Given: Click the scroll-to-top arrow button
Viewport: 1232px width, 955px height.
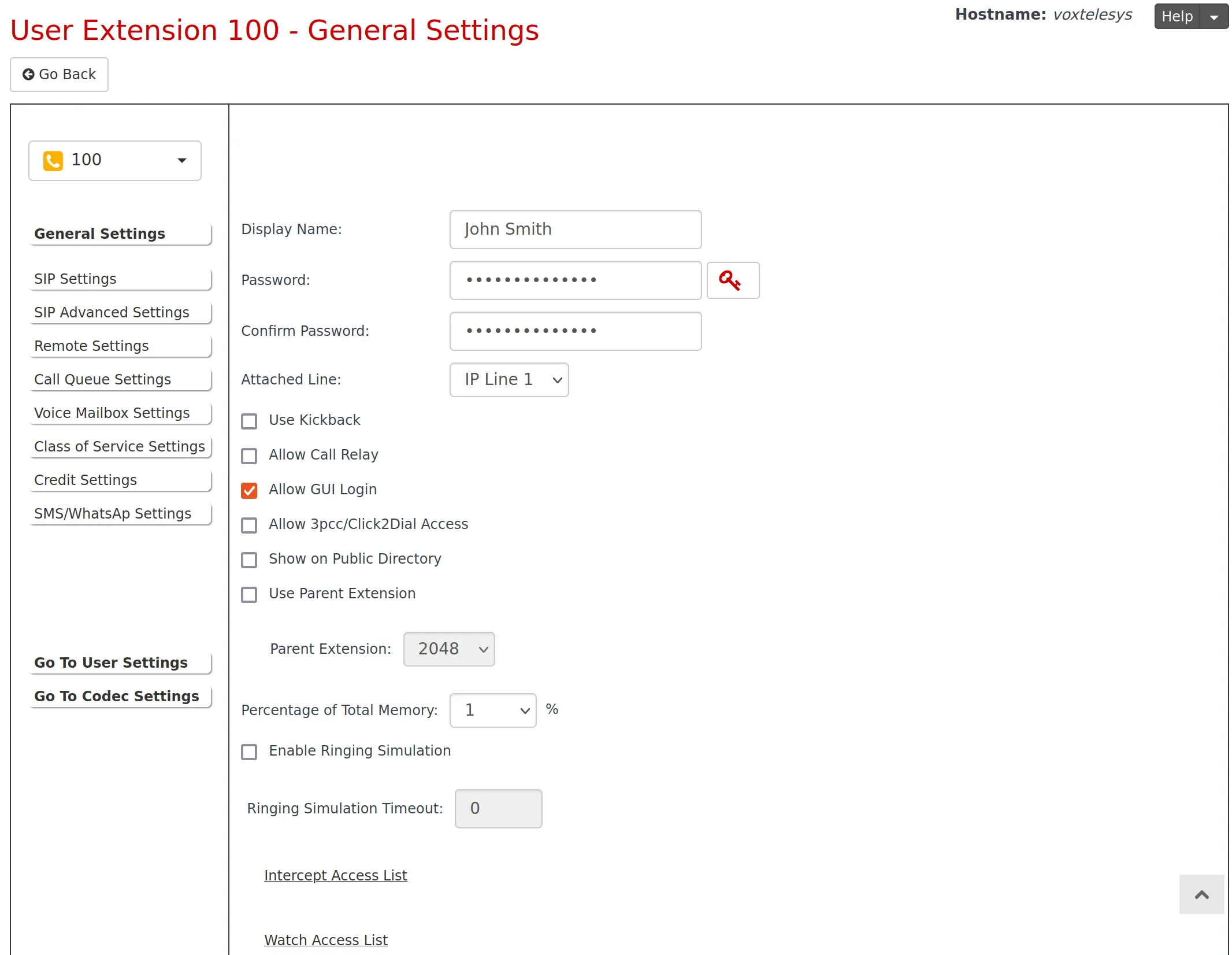Looking at the screenshot, I should click(x=1201, y=894).
